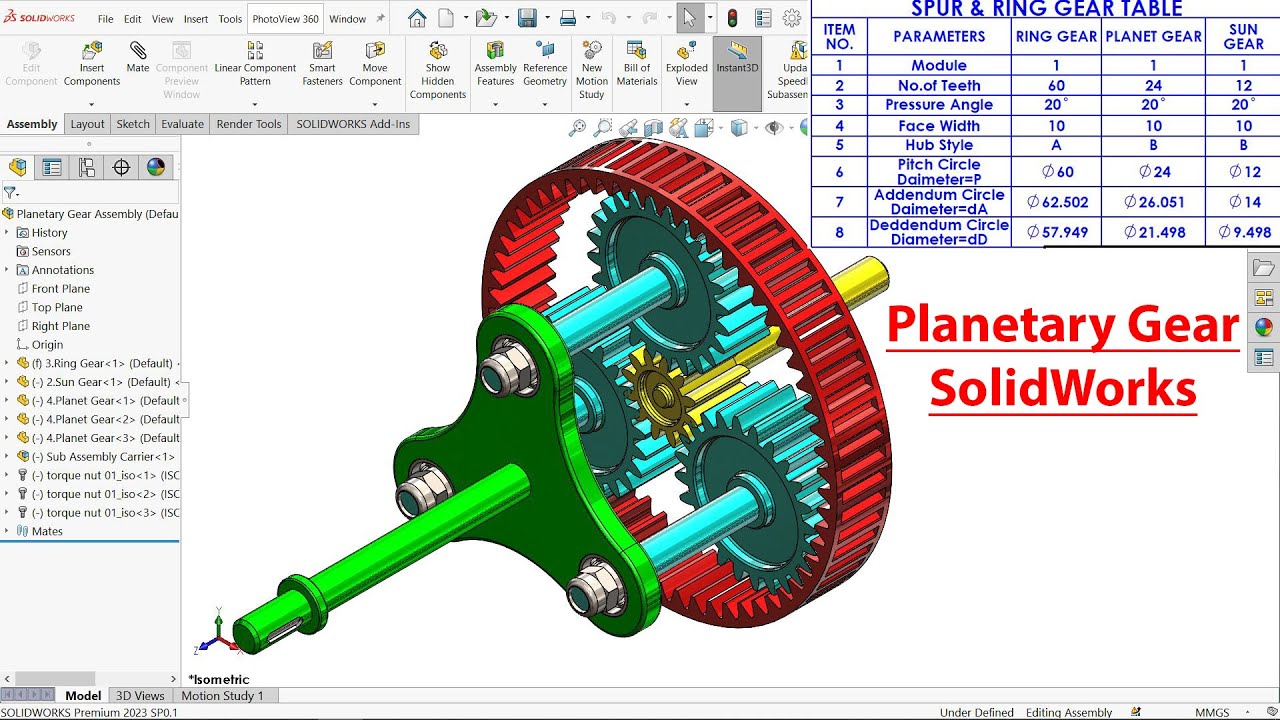
Task: Open the Insert menu
Action: [x=196, y=19]
